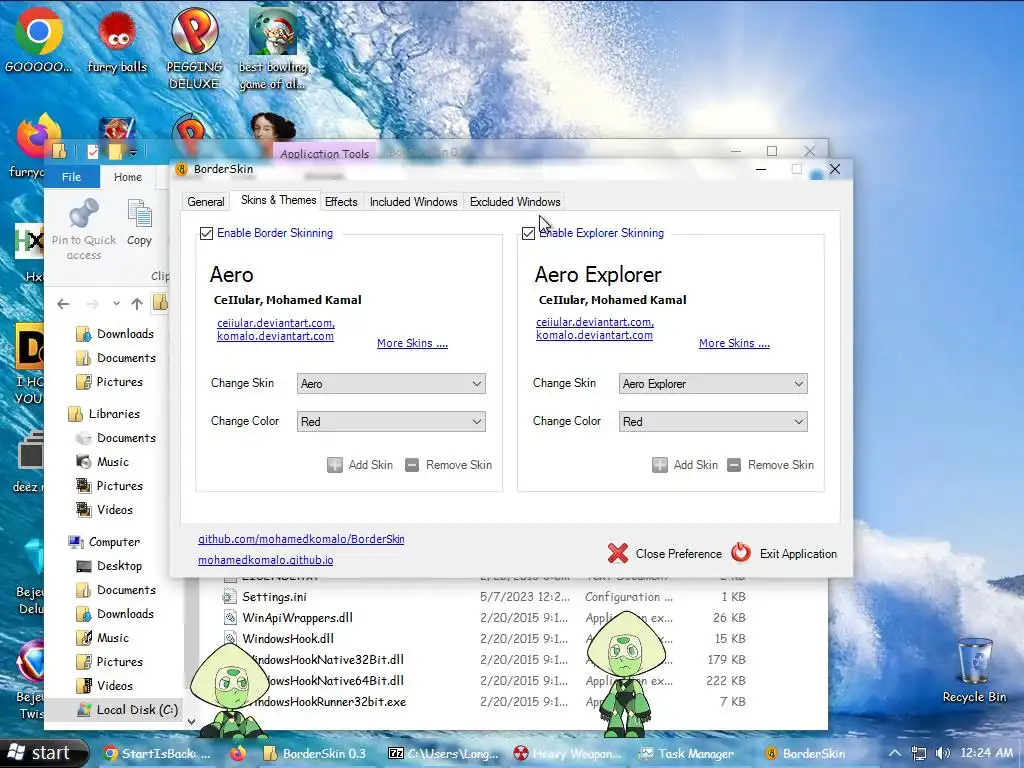This screenshot has width=1024, height=768.
Task: Open ceiiular.deviantart.com link under Aero
Action: tap(276, 323)
